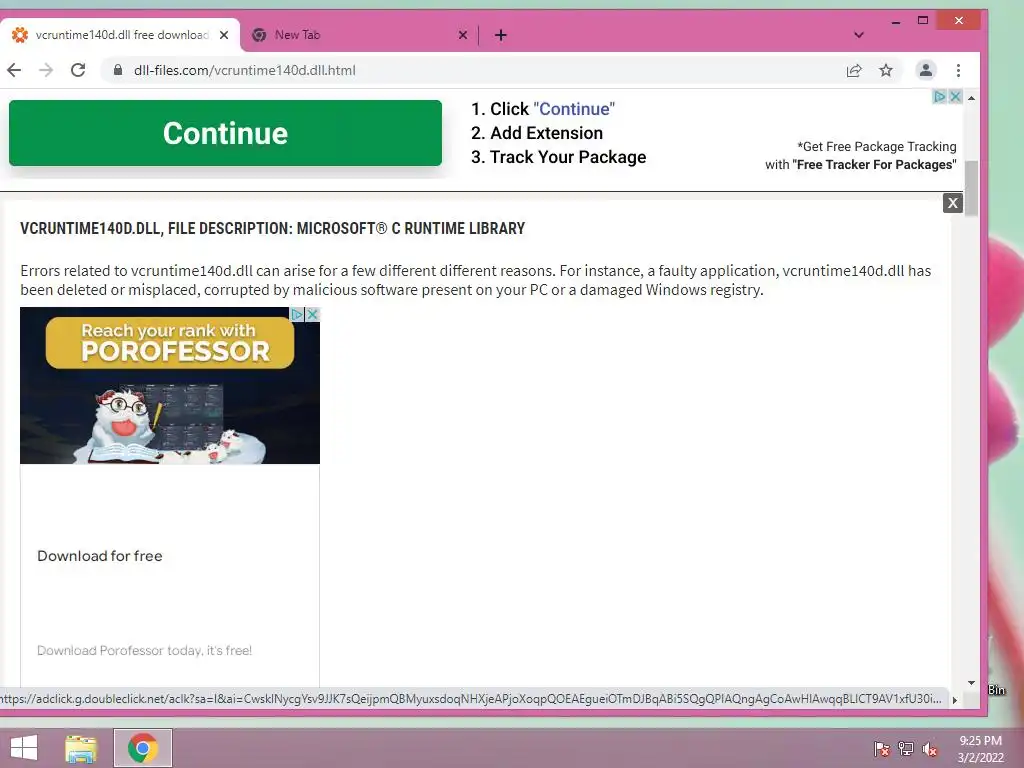Click the VCRUNTIME140D.DLL file description heading
The width and height of the screenshot is (1024, 768).
272,229
